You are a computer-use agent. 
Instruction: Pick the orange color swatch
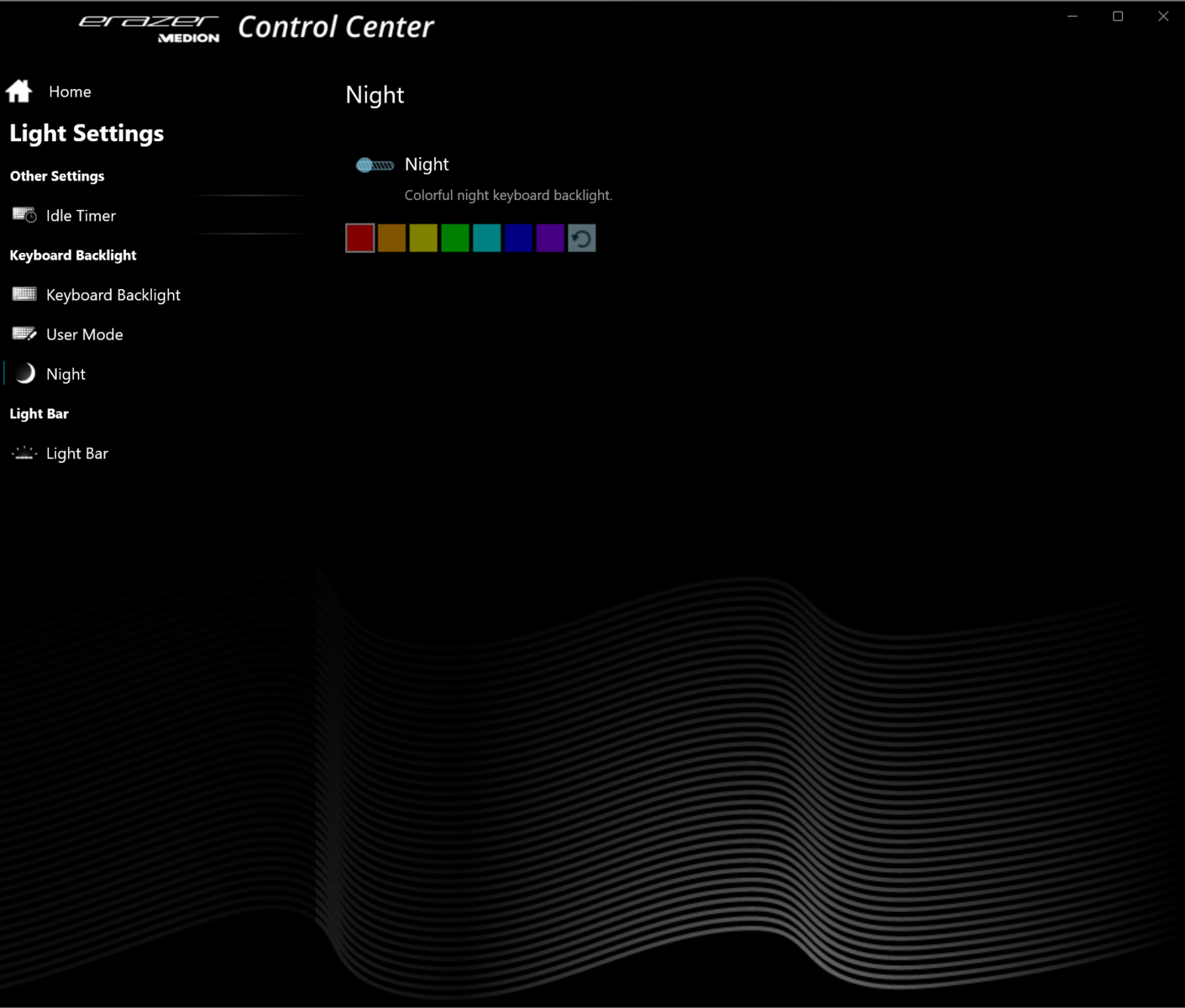tap(391, 239)
